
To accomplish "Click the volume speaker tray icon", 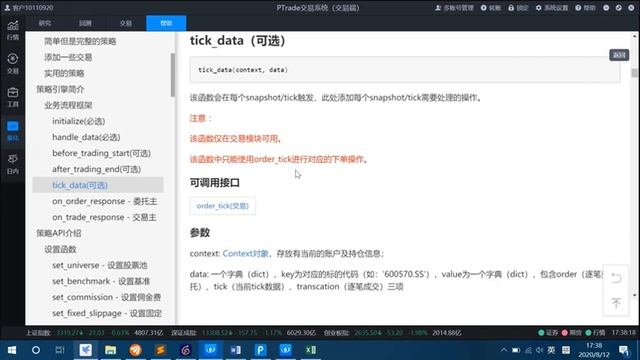I will pos(540,350).
